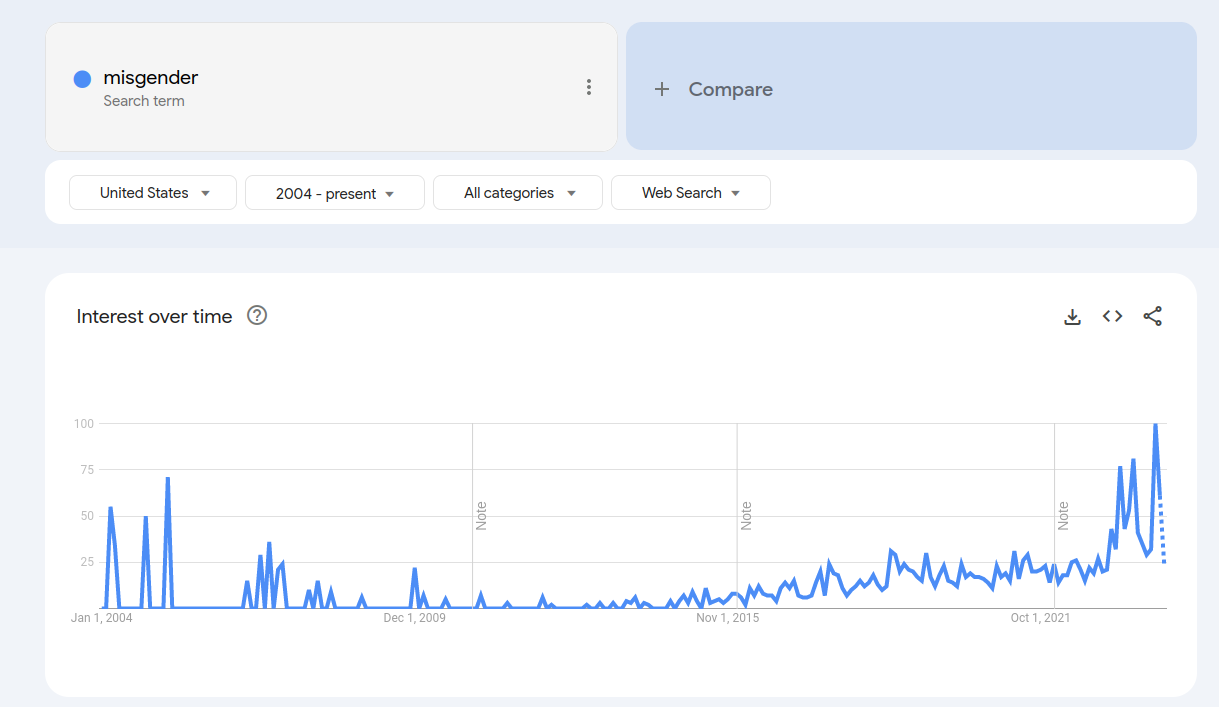This screenshot has height=707, width=1219.
Task: Click the 2008 spike near 70 on chart
Action: 167,479
